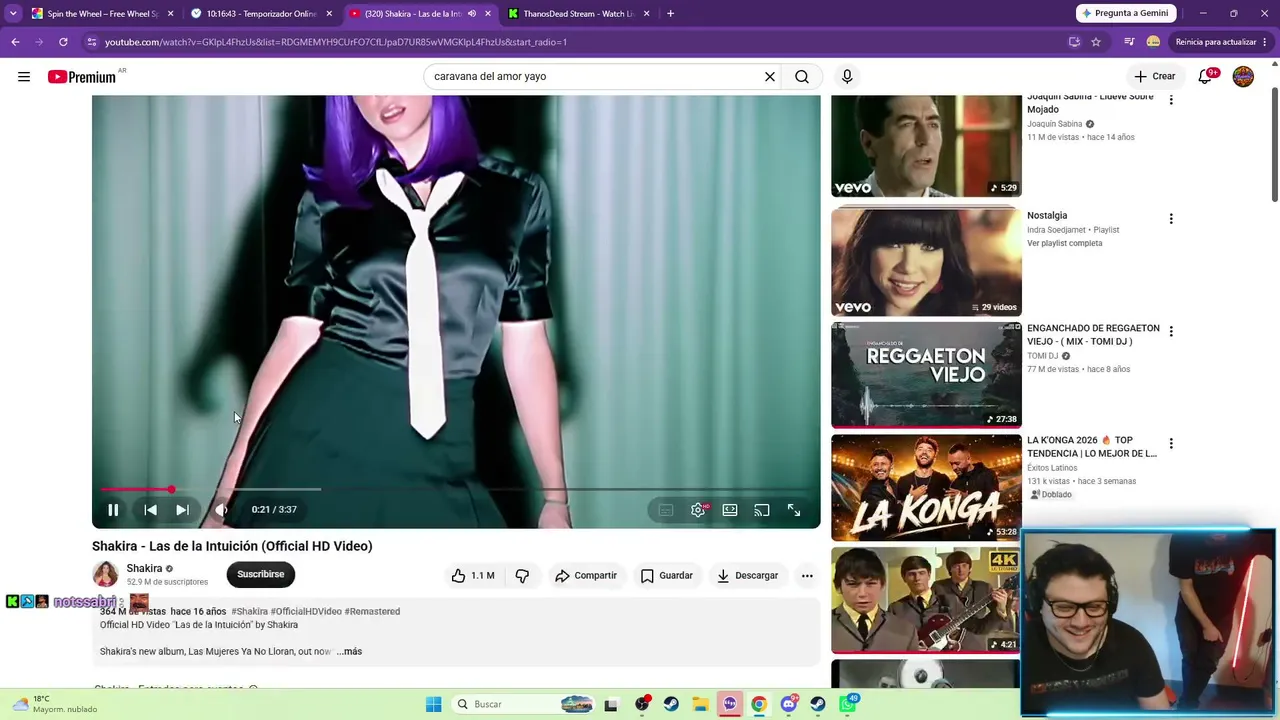This screenshot has width=1280, height=720.
Task: Clear the search box text
Action: (x=770, y=76)
